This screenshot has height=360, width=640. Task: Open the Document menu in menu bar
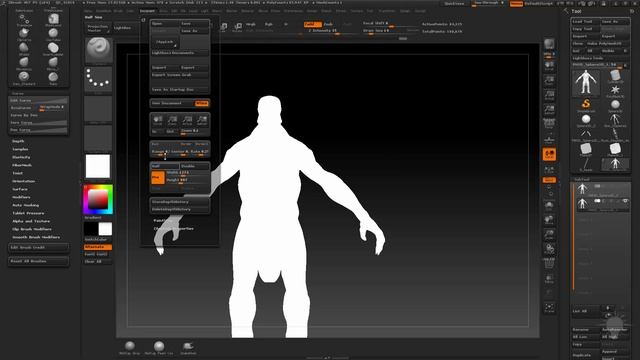pos(147,11)
